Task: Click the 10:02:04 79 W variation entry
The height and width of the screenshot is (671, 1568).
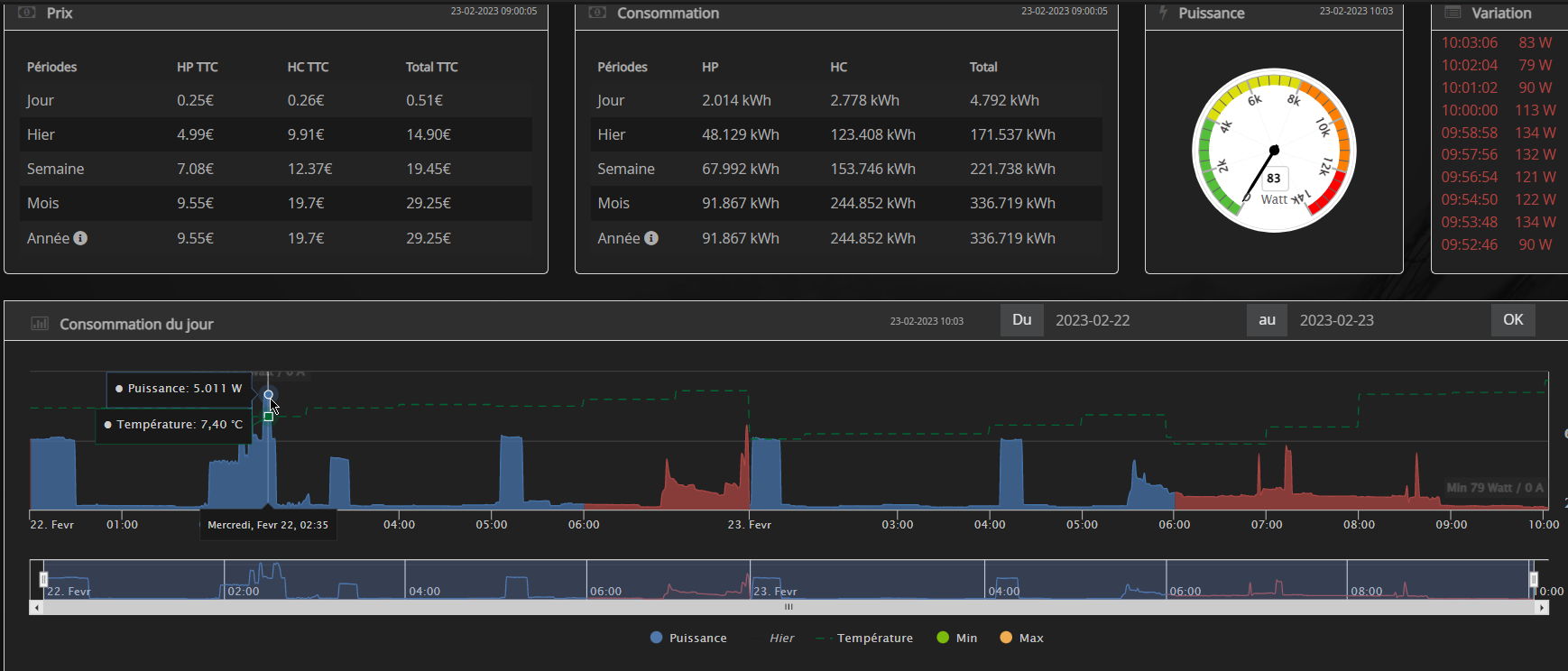Action: click(1497, 65)
